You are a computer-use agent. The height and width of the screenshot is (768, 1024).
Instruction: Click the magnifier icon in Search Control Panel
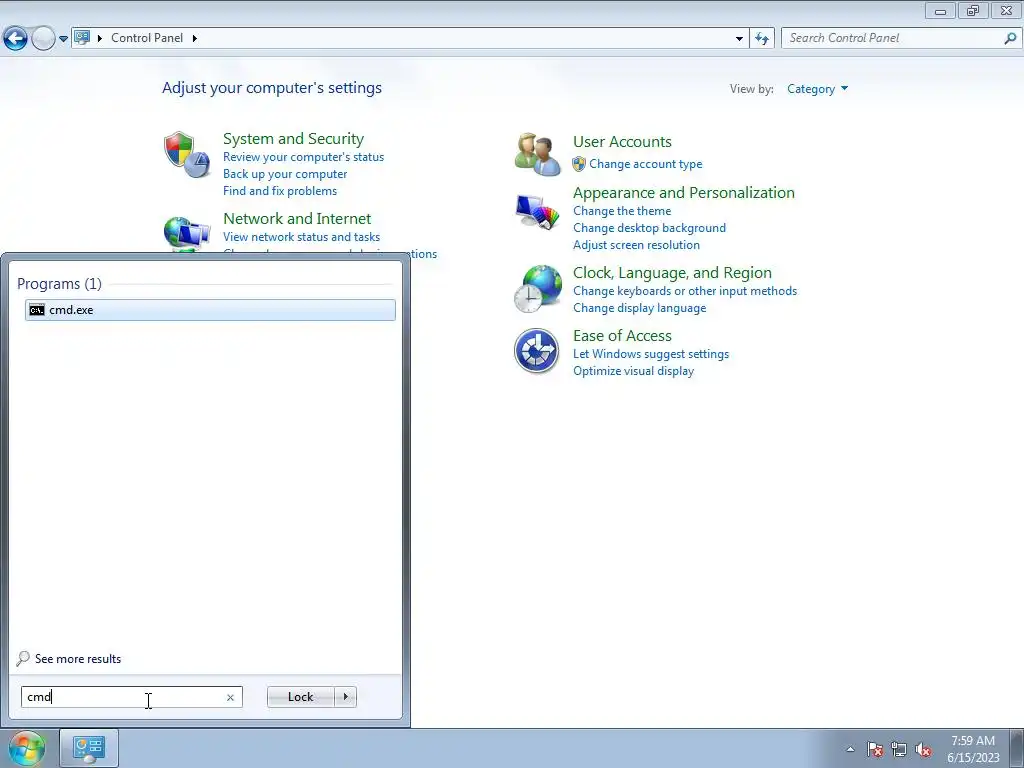[1010, 39]
